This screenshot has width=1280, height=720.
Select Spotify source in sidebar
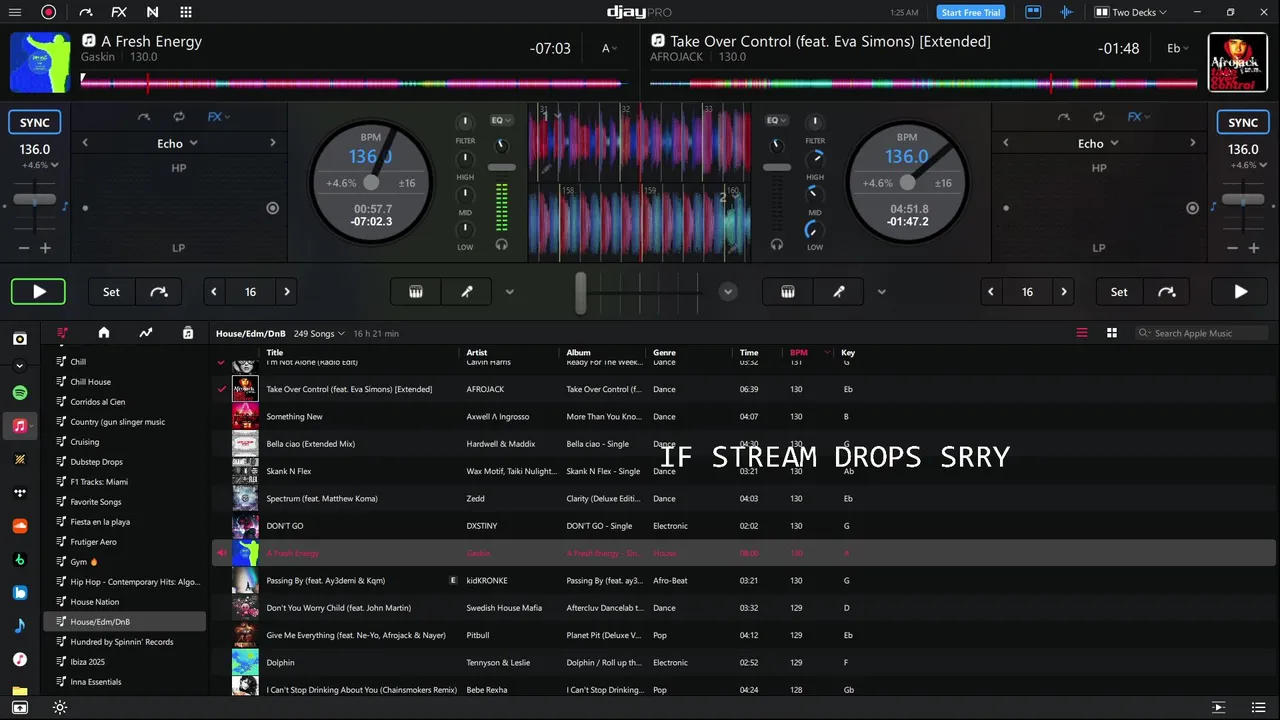coord(20,393)
